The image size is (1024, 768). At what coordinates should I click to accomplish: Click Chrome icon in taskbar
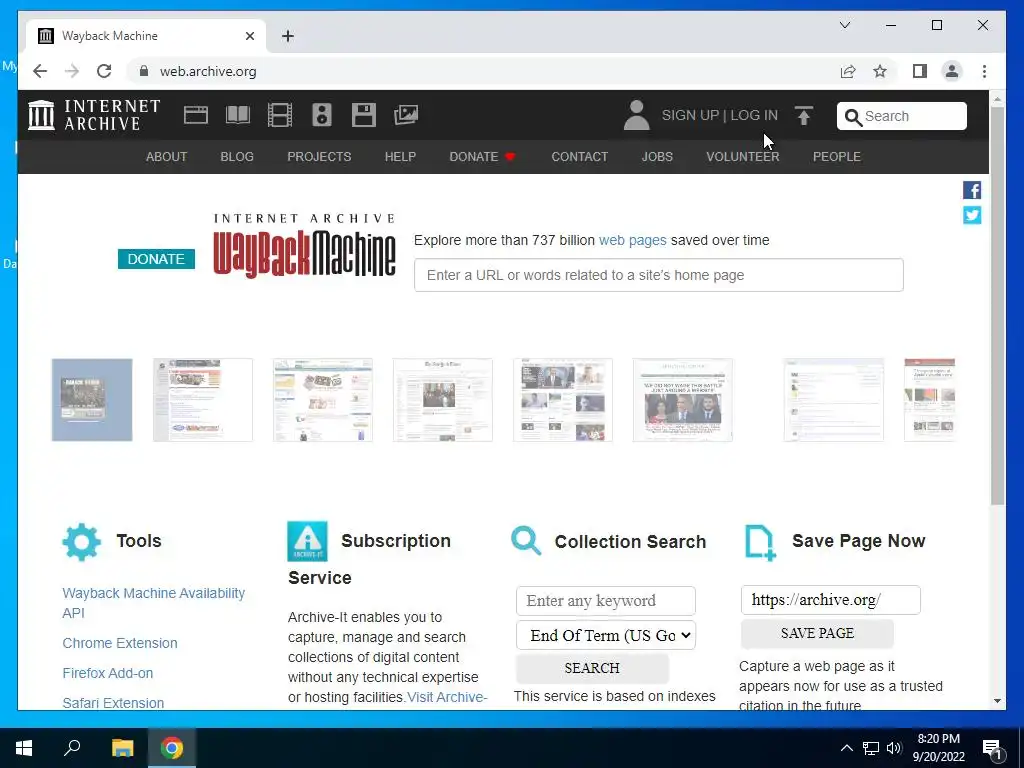click(x=172, y=748)
